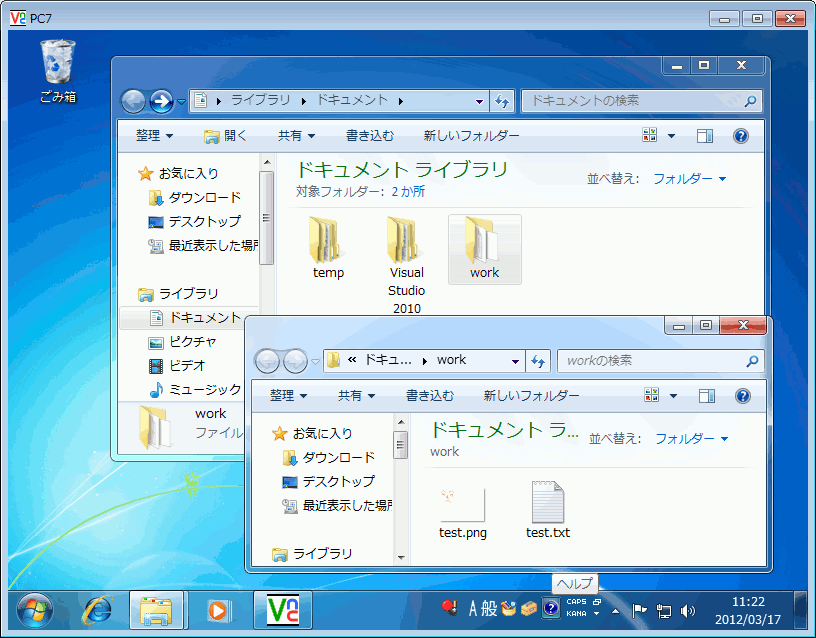Click the speaker volume icon in tray
This screenshot has height=638, width=816.
688,608
